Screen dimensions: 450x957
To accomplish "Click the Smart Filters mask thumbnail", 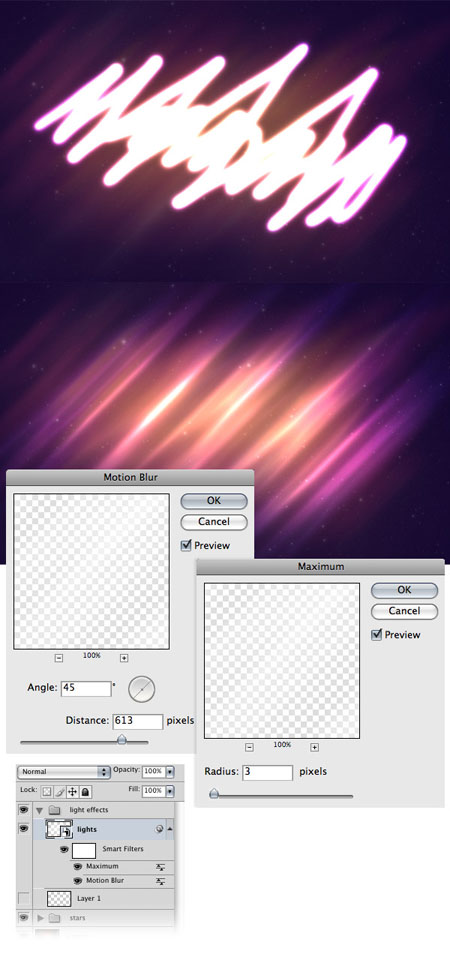I will coord(84,850).
